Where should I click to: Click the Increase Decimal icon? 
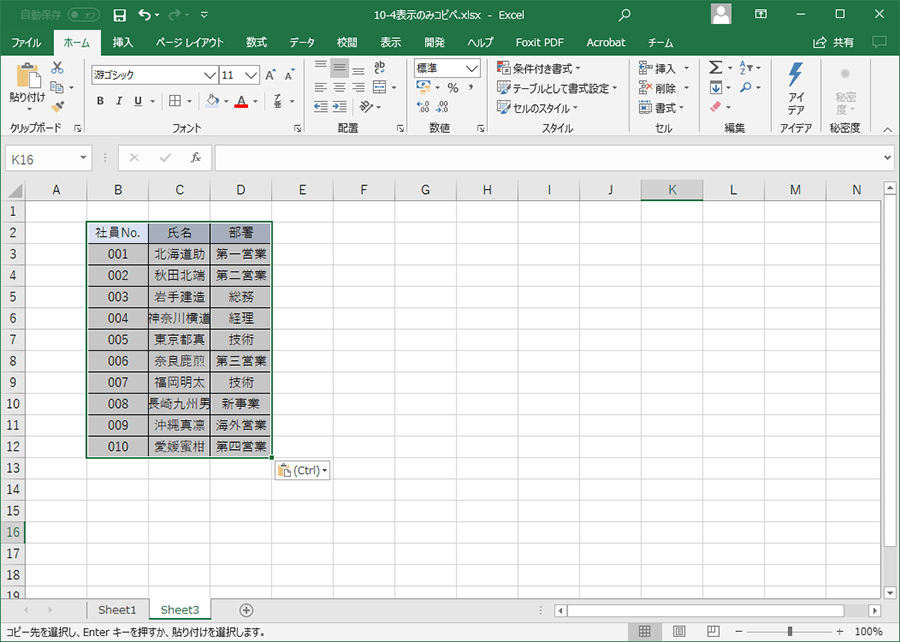tap(423, 107)
